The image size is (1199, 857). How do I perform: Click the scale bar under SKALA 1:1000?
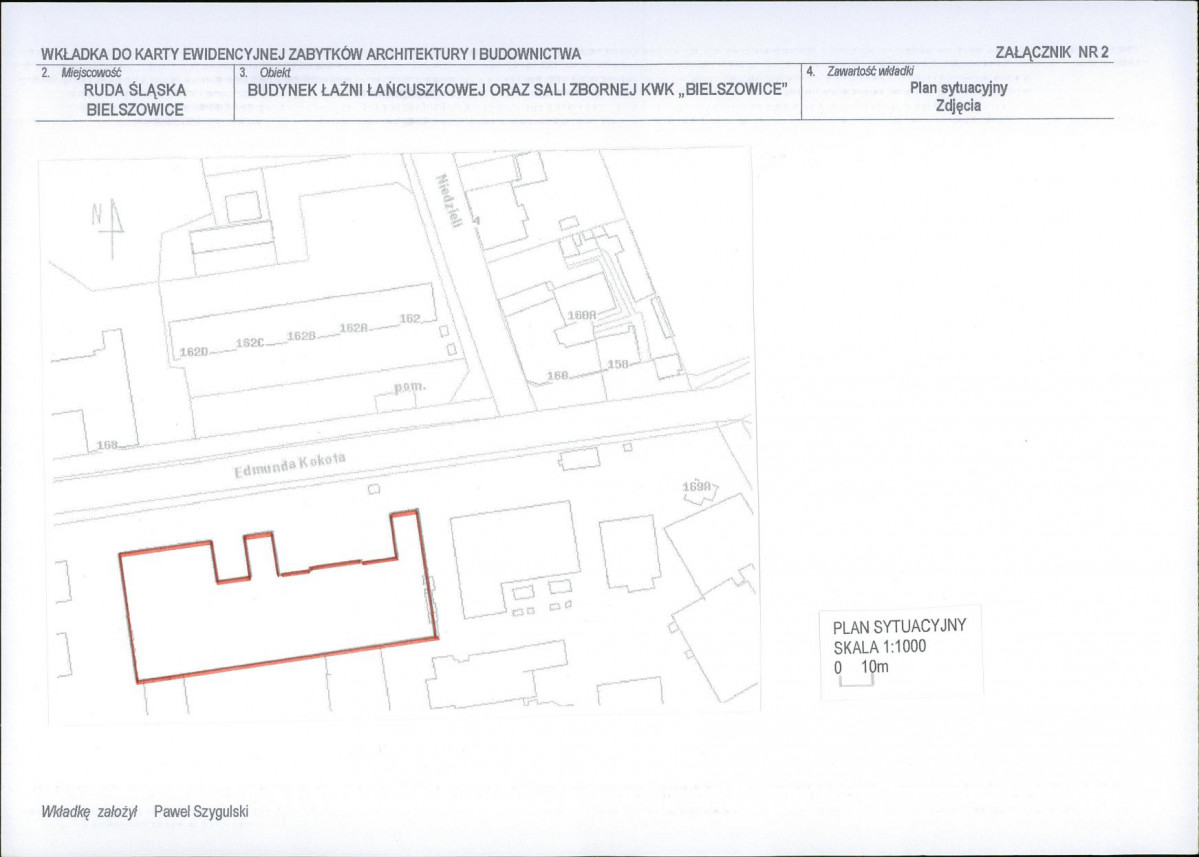pyautogui.click(x=856, y=680)
